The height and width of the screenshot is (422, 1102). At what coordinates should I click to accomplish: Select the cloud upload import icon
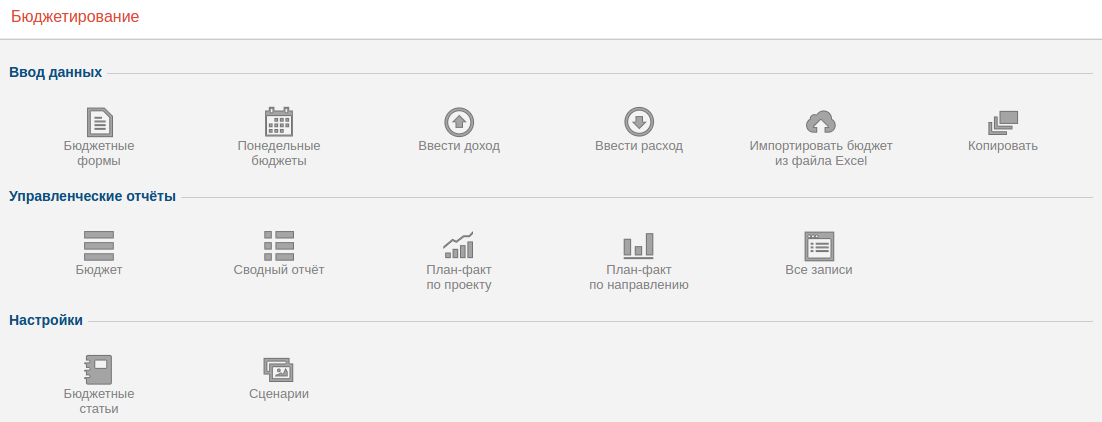point(820,122)
